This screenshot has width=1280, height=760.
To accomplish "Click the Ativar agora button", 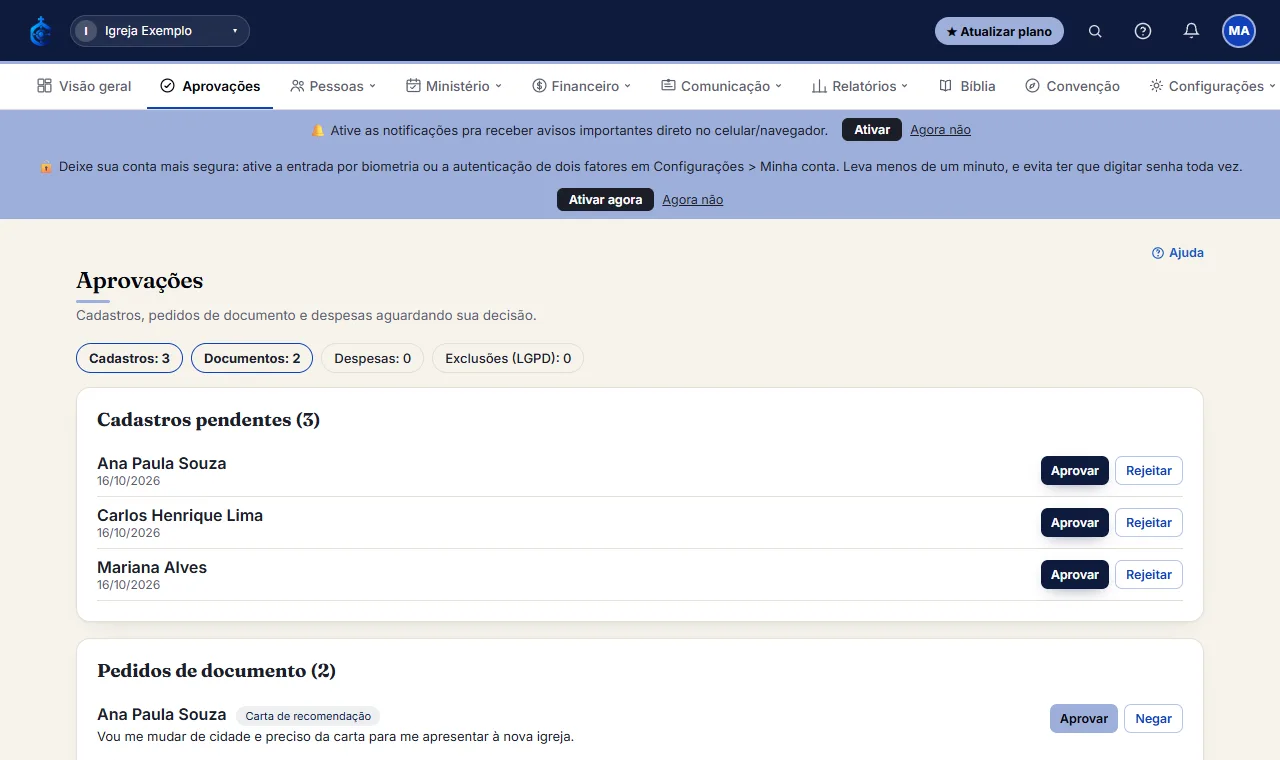I will pos(605,200).
